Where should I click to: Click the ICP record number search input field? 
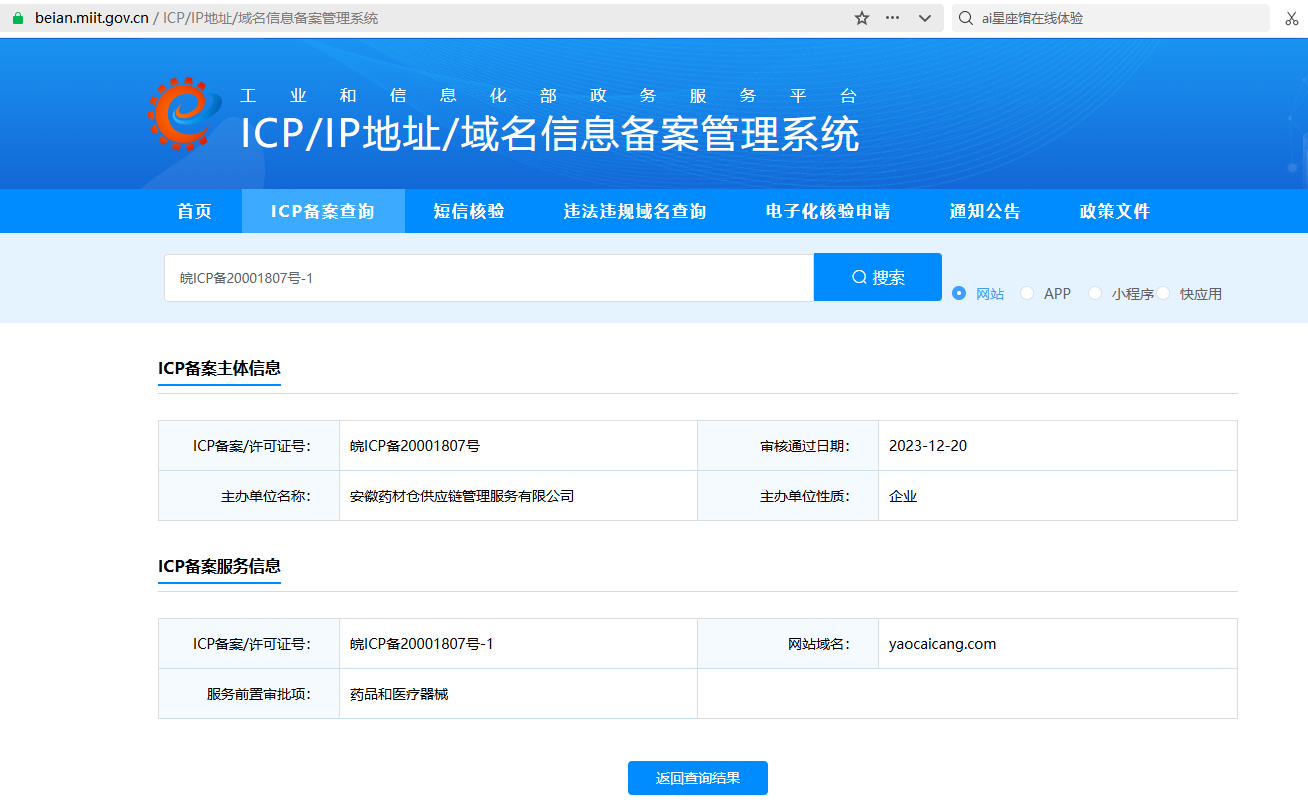(x=488, y=278)
